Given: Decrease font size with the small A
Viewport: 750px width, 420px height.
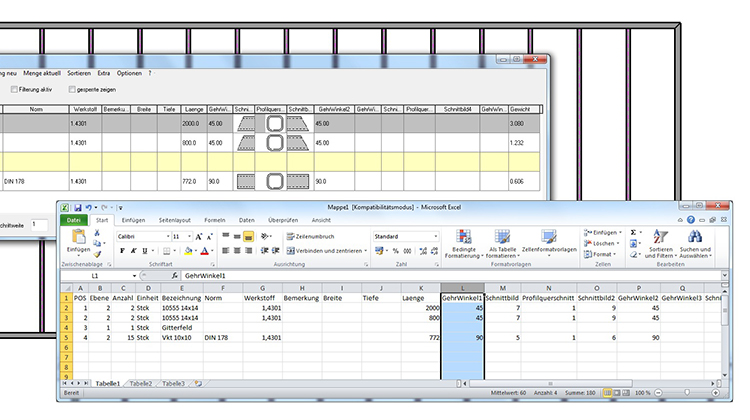Looking at the screenshot, I should [210, 236].
